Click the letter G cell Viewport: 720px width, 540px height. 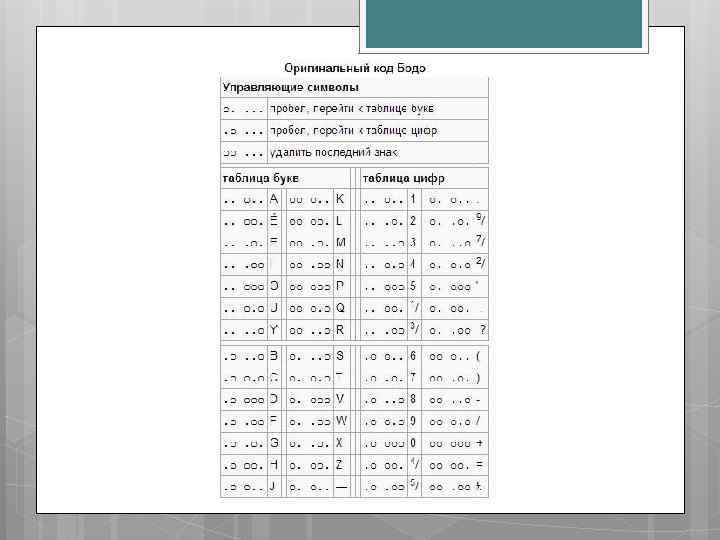click(x=274, y=443)
